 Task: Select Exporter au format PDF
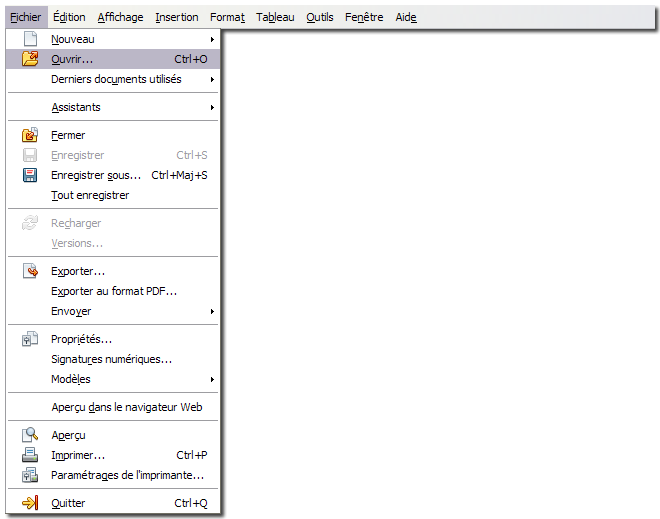(x=113, y=291)
